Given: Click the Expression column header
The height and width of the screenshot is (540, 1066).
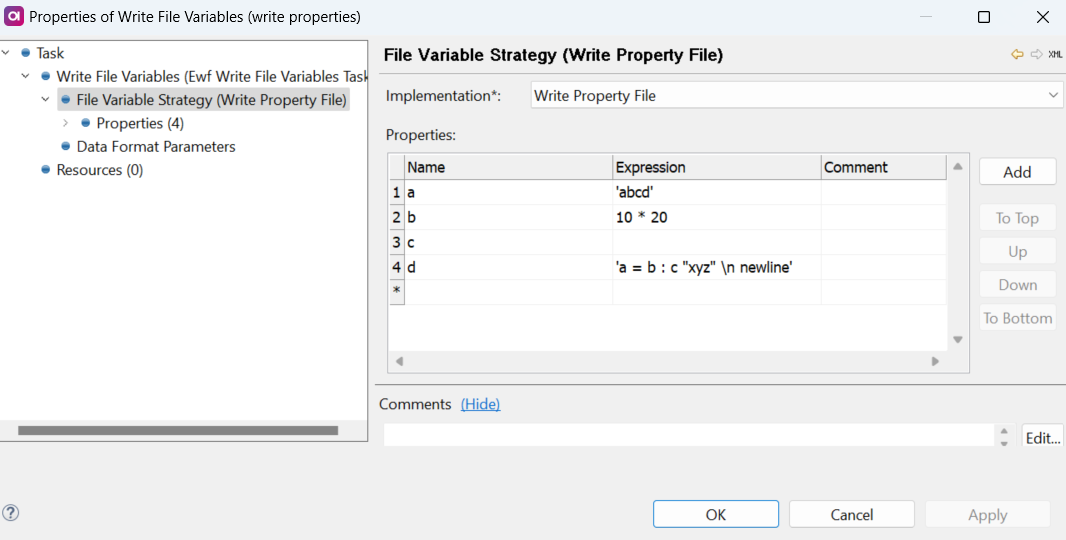Looking at the screenshot, I should coord(716,167).
